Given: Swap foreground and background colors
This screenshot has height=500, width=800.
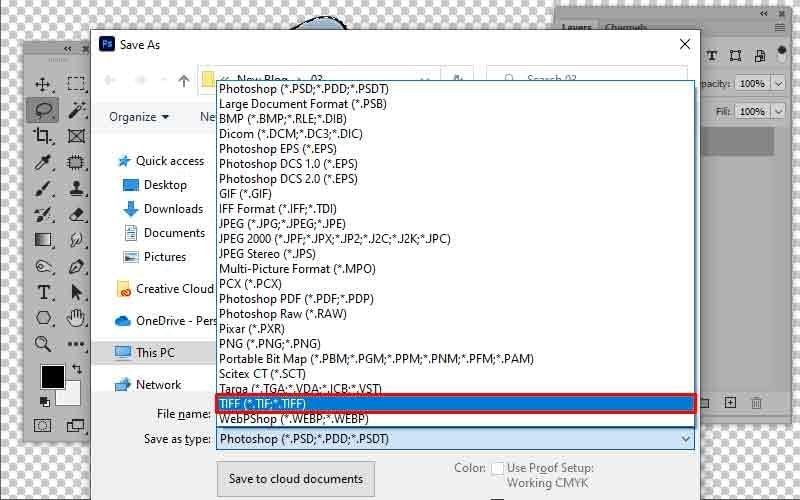Looking at the screenshot, I should [77, 368].
